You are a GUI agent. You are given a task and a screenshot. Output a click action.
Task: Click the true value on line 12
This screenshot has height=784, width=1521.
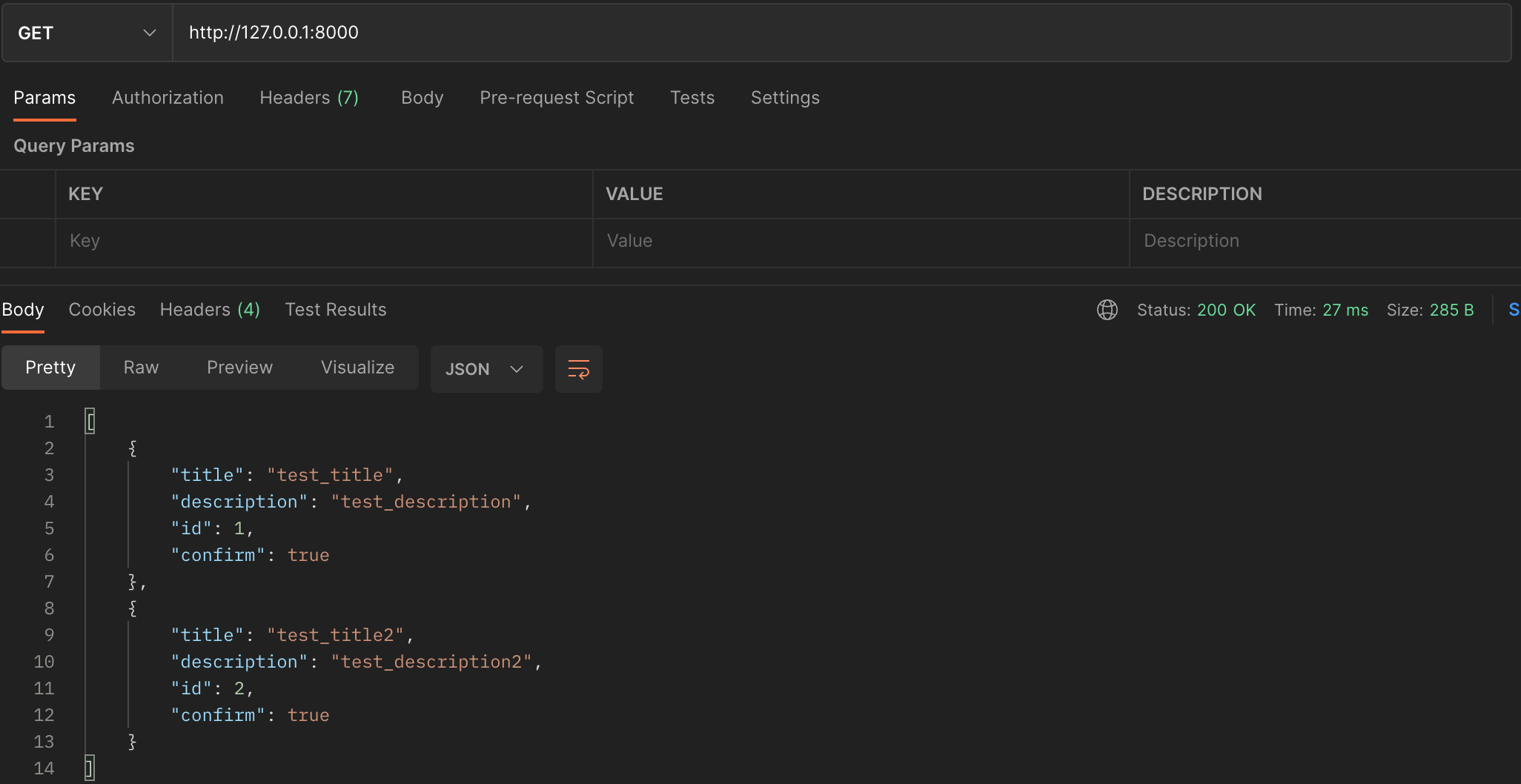click(308, 715)
